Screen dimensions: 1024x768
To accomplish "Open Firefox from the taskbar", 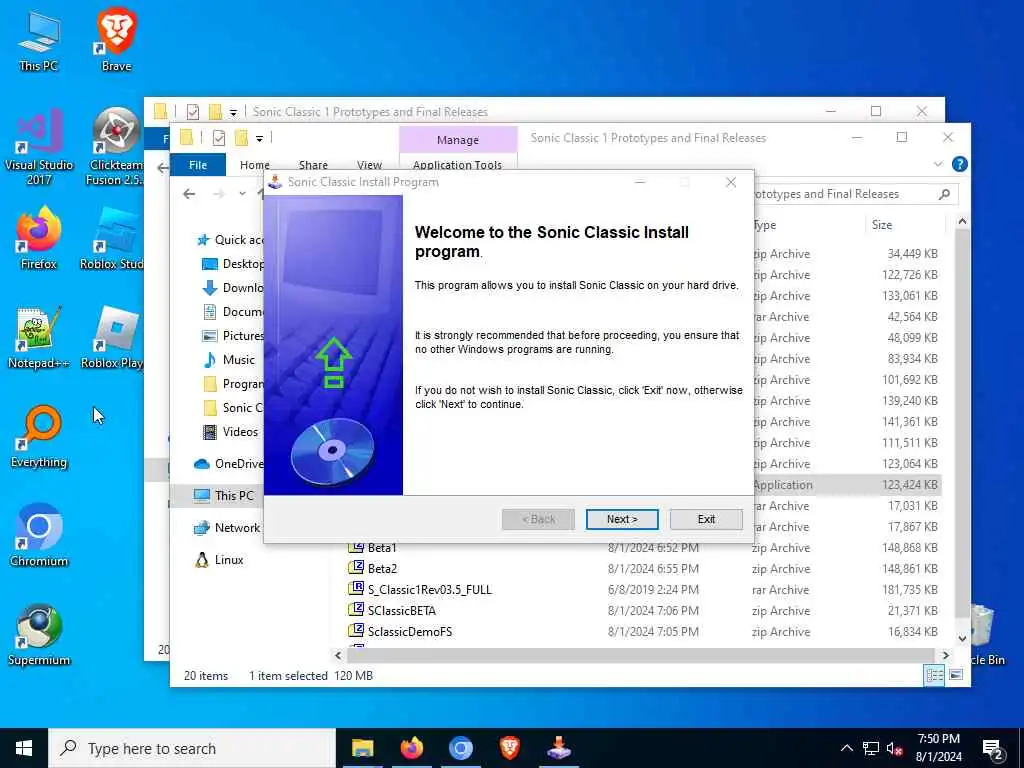I will 411,748.
